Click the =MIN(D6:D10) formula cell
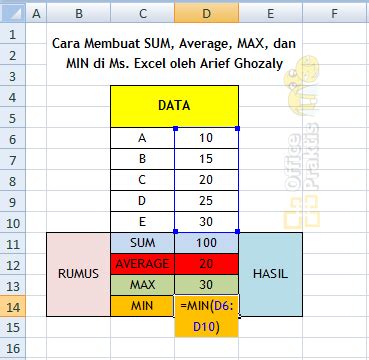Screen dimensions: 369x360 206,316
